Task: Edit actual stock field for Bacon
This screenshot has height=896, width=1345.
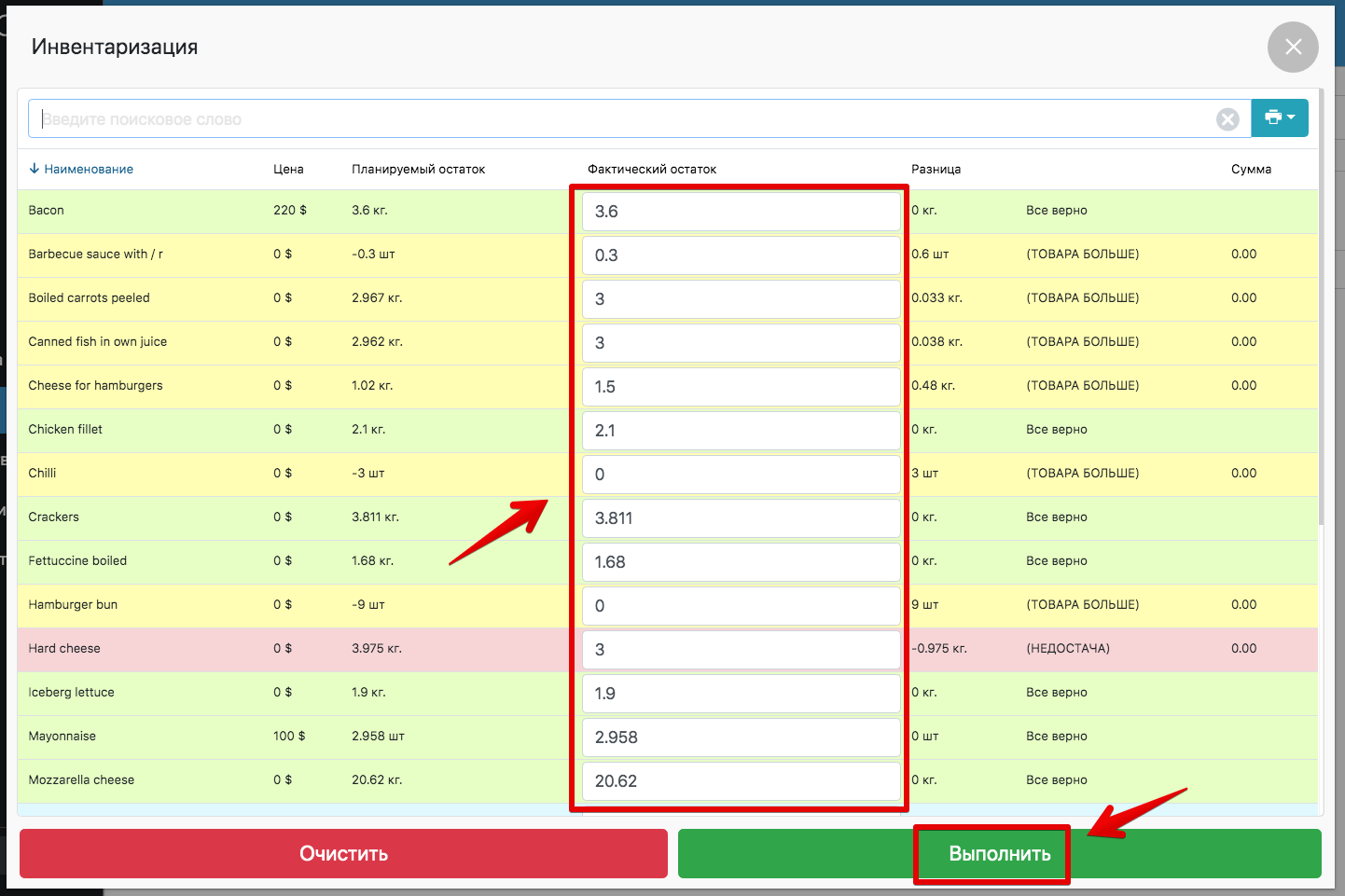Action: [x=741, y=212]
